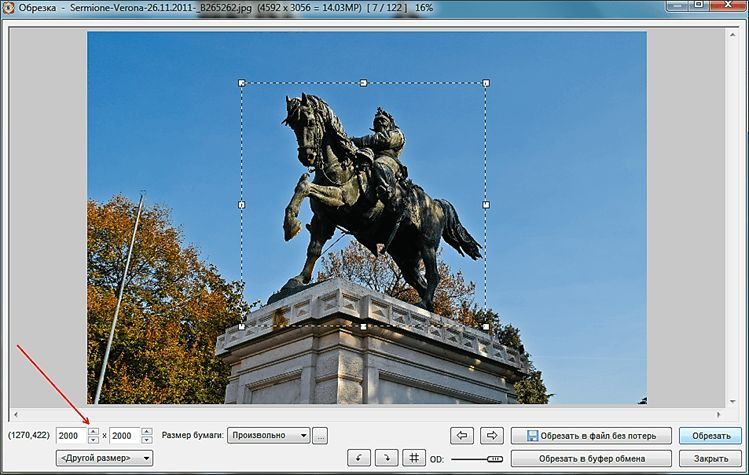Viewport: 749px width, 475px height.
Task: Toggle the grid overlay hash button
Action: point(414,458)
